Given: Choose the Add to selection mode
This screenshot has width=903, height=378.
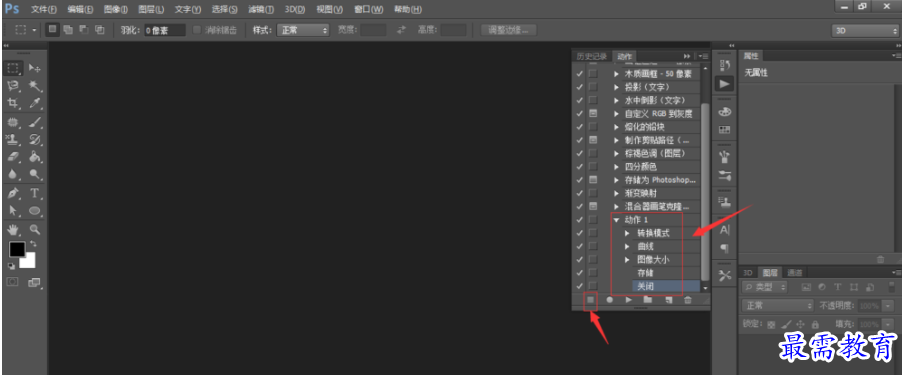Looking at the screenshot, I should pyautogui.click(x=68, y=30).
